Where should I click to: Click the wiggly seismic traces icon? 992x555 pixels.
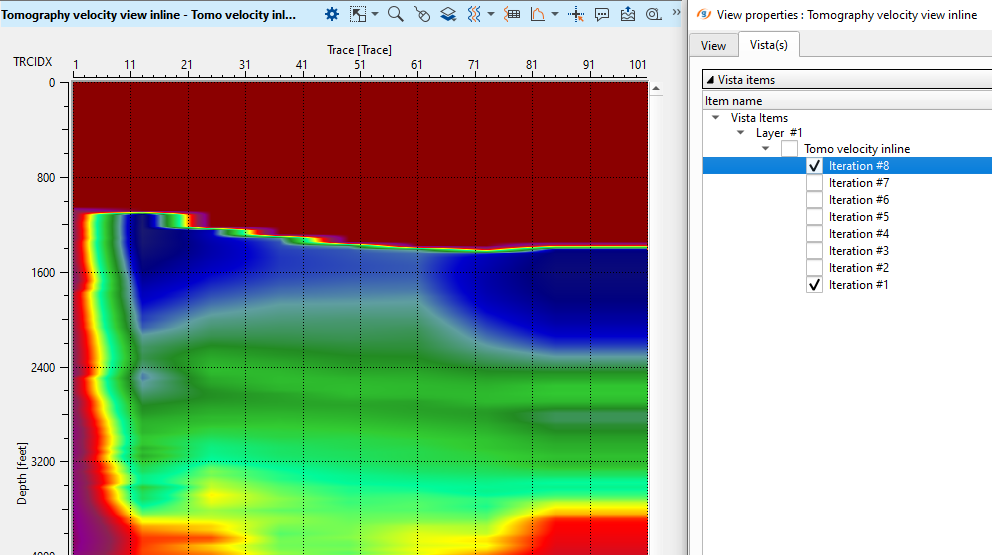pos(475,14)
